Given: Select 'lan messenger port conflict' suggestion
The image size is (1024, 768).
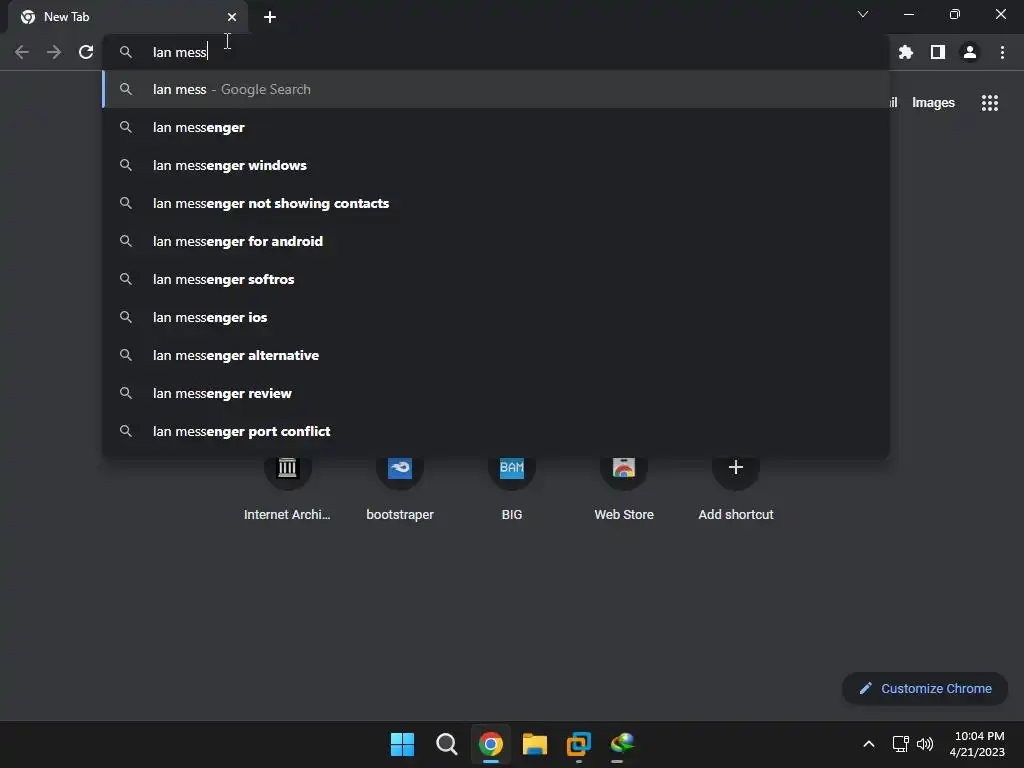Looking at the screenshot, I should click(496, 431).
